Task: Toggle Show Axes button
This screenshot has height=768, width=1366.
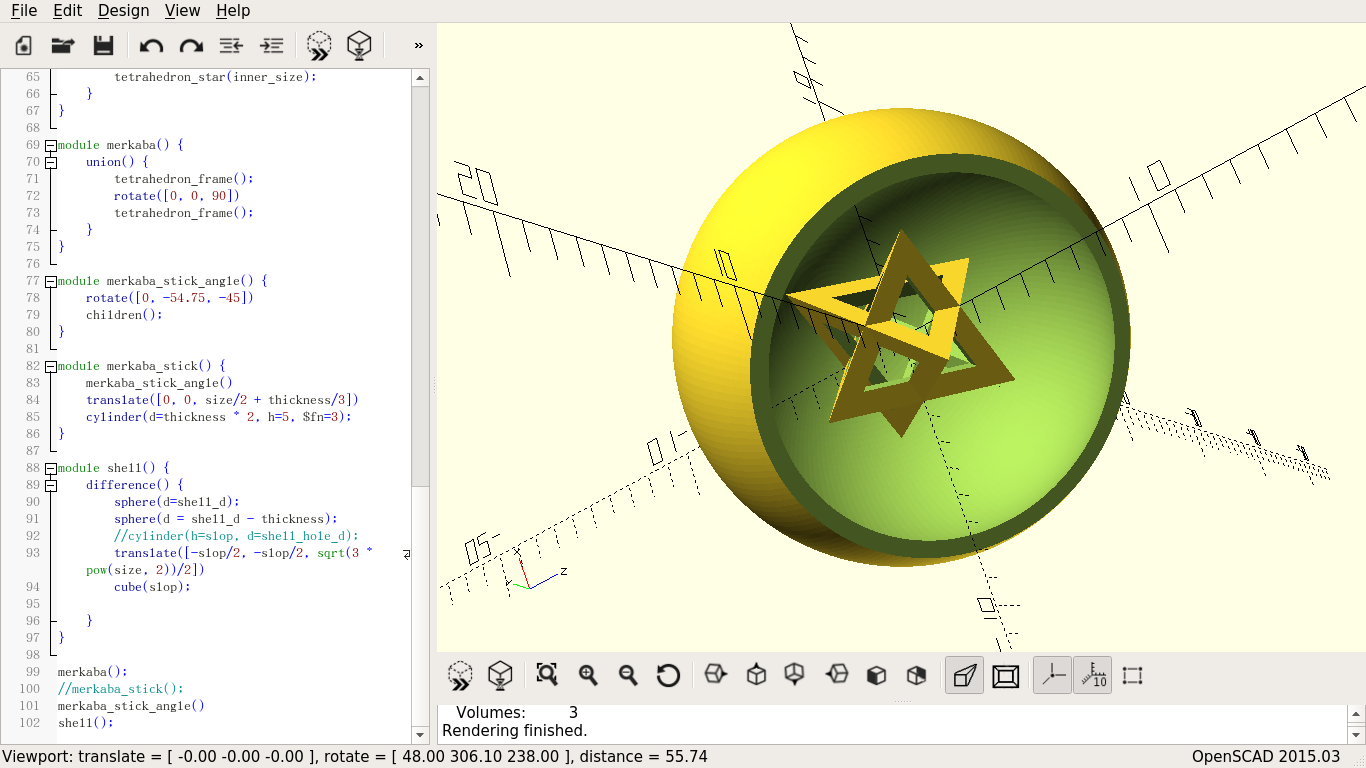Action: (1052, 675)
